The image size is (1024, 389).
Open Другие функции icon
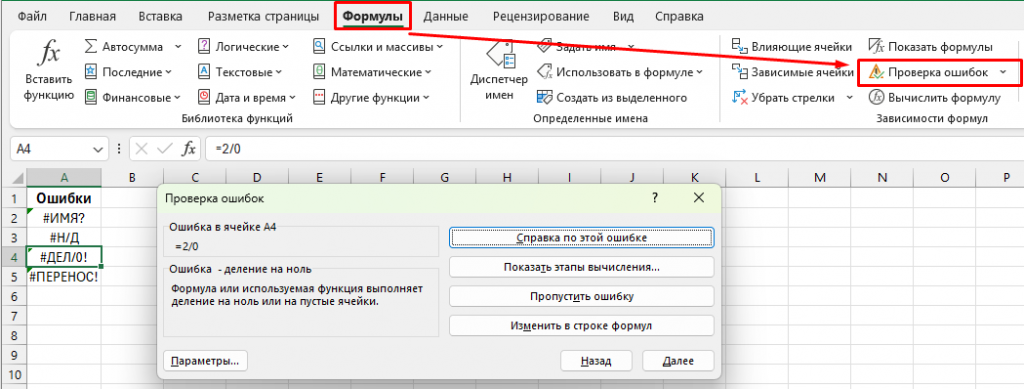[319, 97]
